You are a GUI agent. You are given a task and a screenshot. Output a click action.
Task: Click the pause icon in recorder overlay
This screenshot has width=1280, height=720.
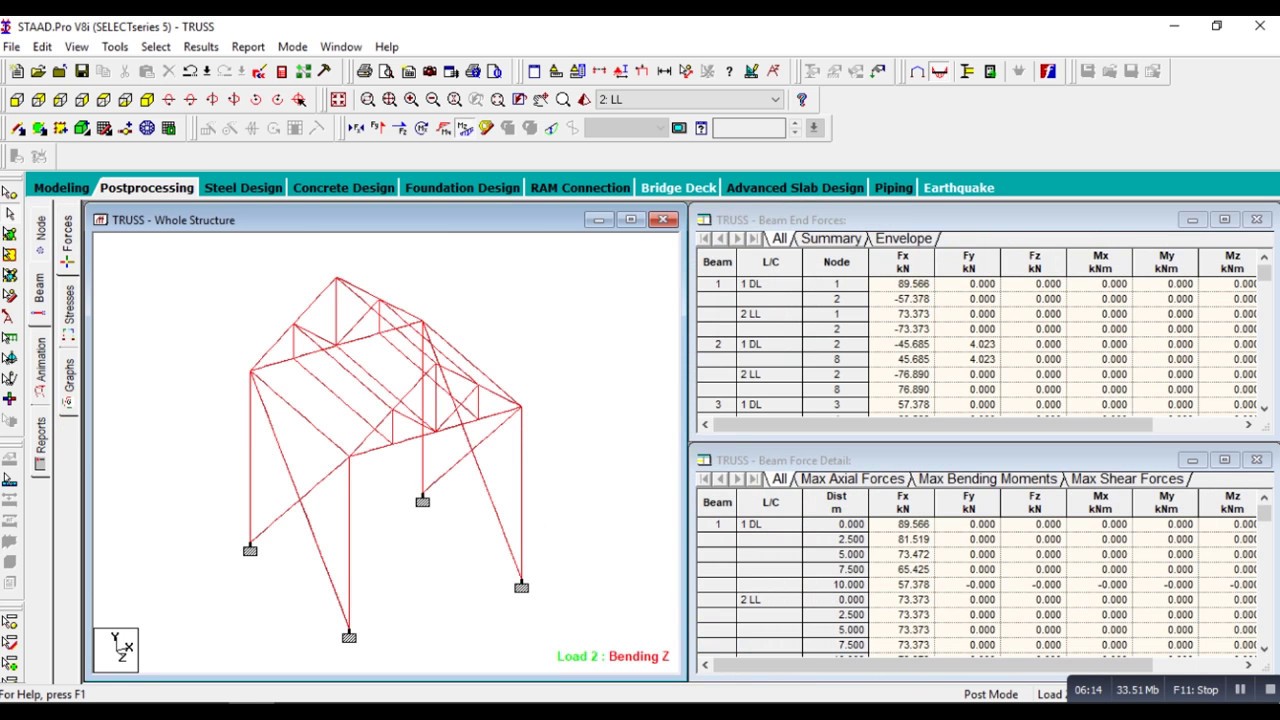pos(1240,690)
